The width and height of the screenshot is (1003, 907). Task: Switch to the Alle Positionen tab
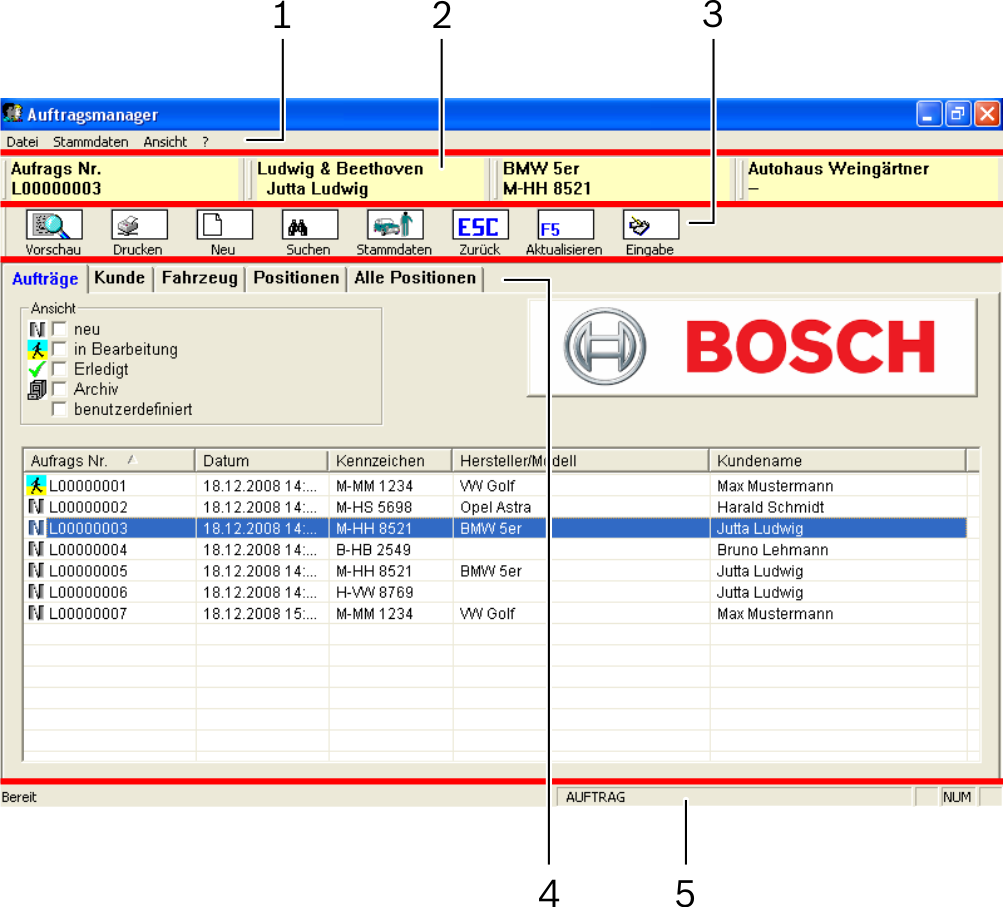415,278
